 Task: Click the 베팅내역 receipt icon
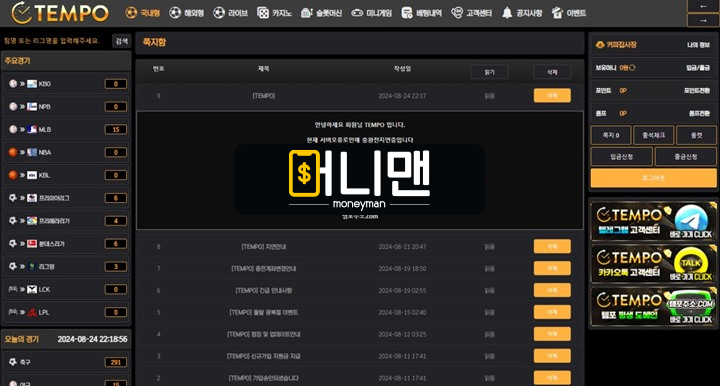point(406,13)
